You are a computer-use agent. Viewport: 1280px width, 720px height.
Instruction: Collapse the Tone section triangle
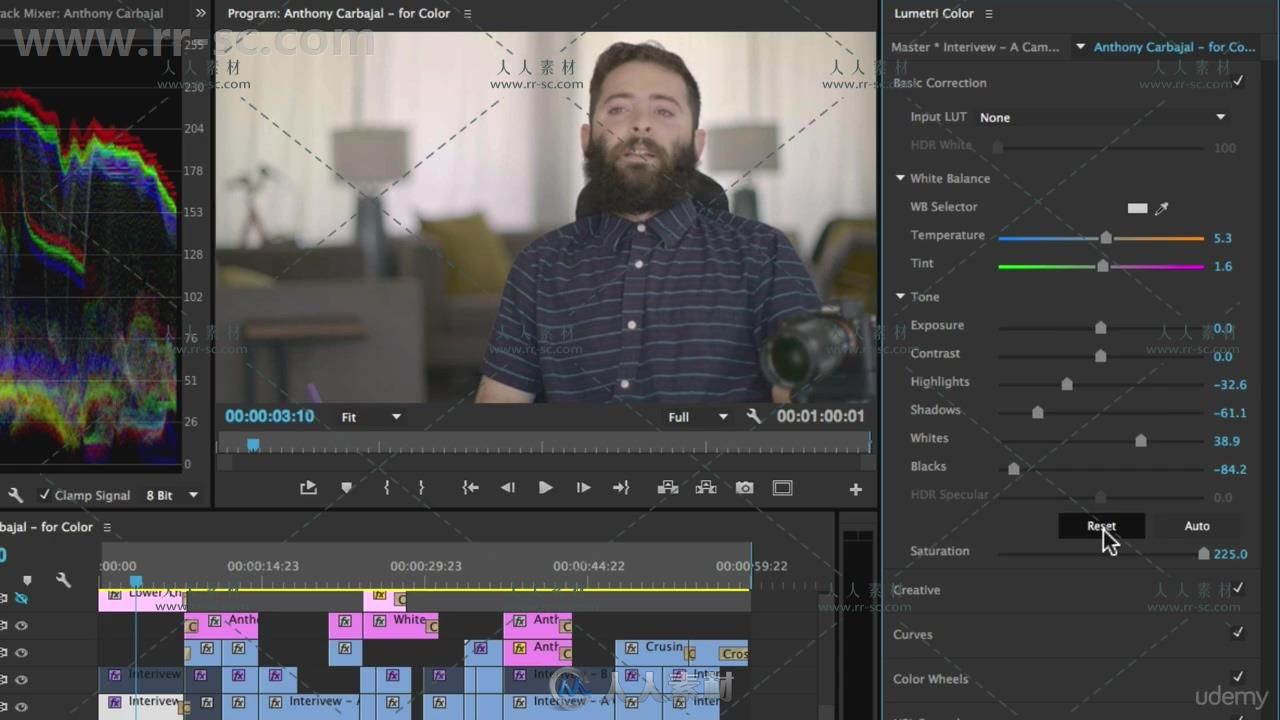[x=900, y=297]
